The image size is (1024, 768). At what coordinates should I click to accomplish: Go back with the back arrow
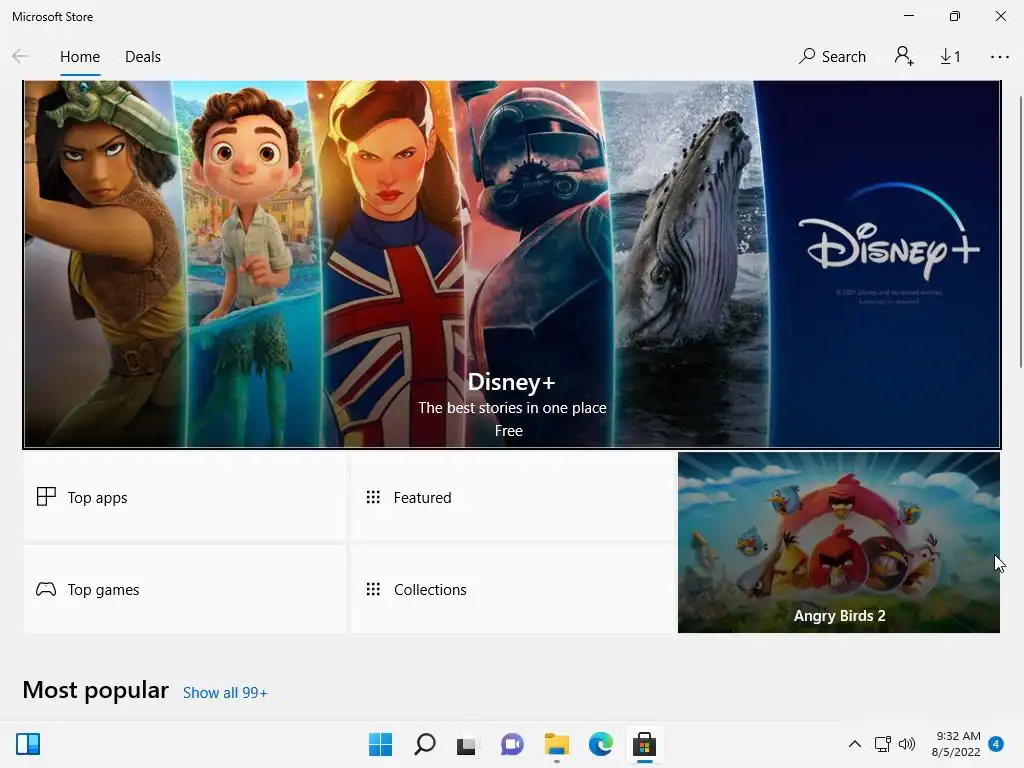20,57
